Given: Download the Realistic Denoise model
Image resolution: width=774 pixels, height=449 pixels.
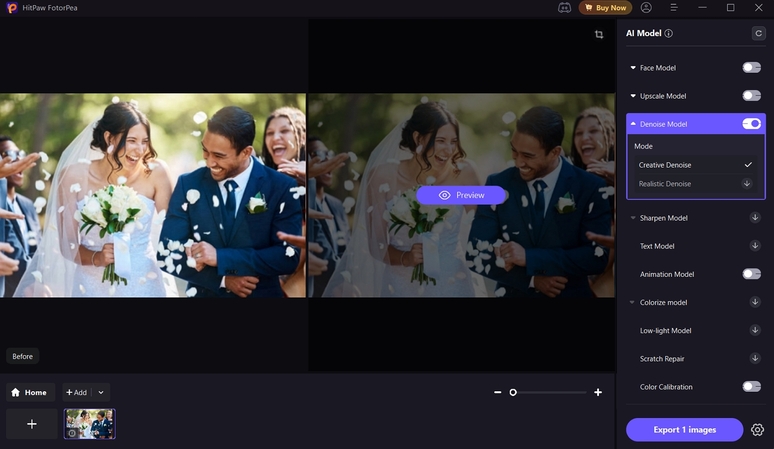Looking at the screenshot, I should click(x=747, y=184).
